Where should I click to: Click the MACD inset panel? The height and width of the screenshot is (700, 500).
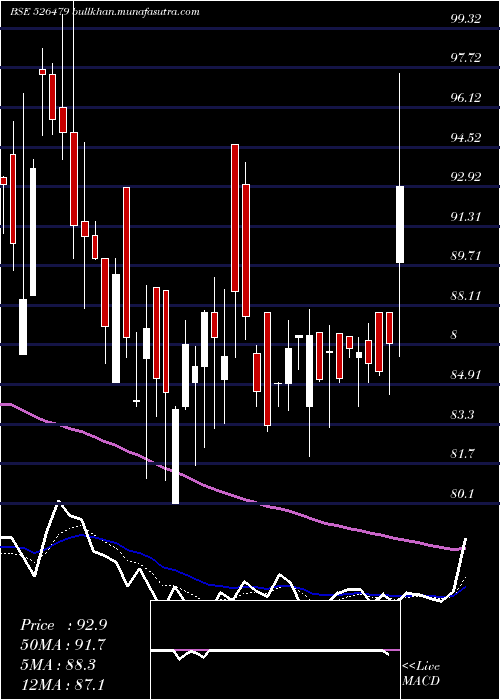click(x=275, y=650)
